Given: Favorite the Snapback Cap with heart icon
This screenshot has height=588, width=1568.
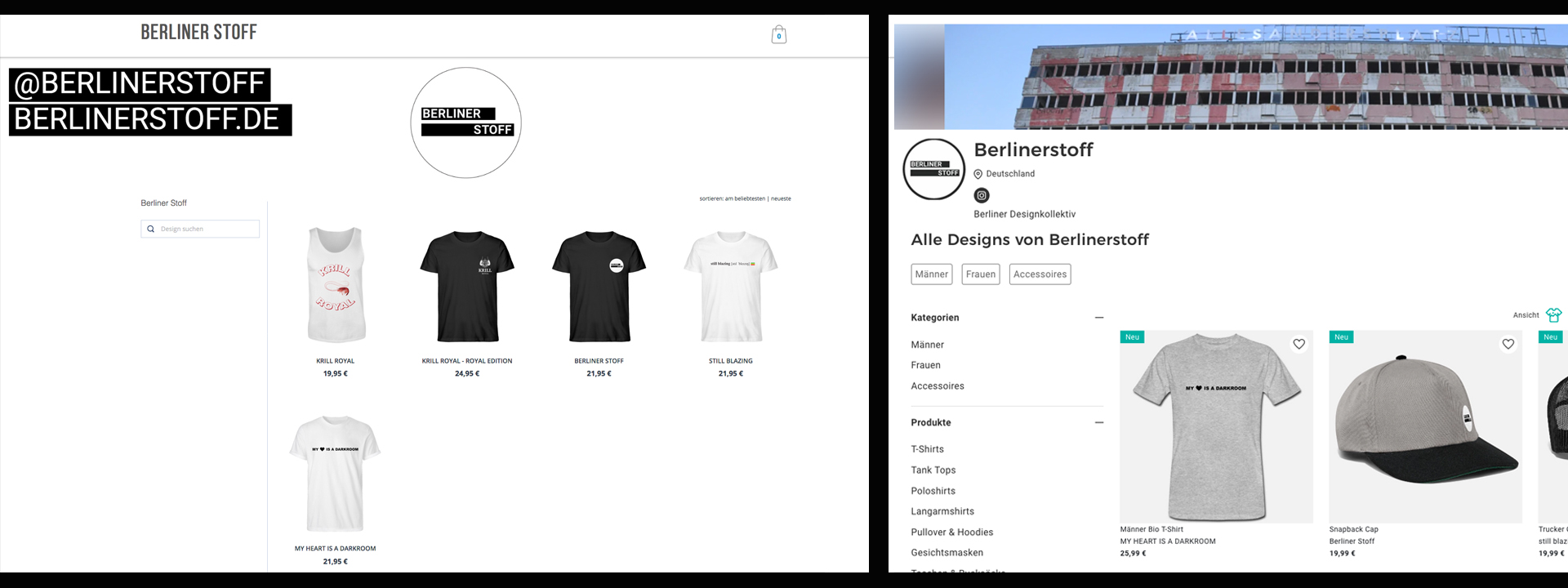Looking at the screenshot, I should point(1508,345).
